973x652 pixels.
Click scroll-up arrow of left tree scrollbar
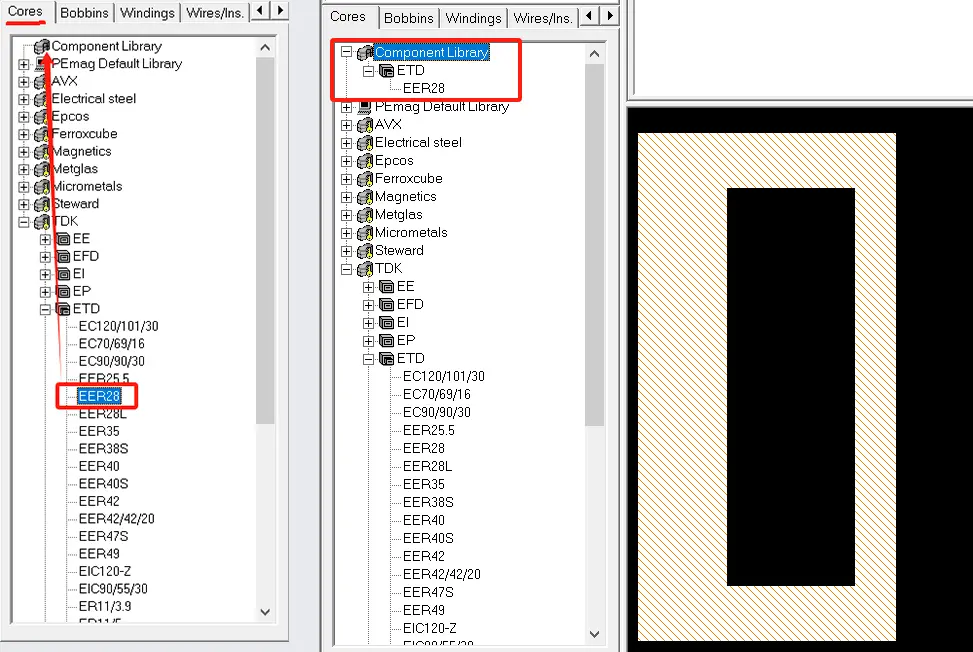coord(265,48)
